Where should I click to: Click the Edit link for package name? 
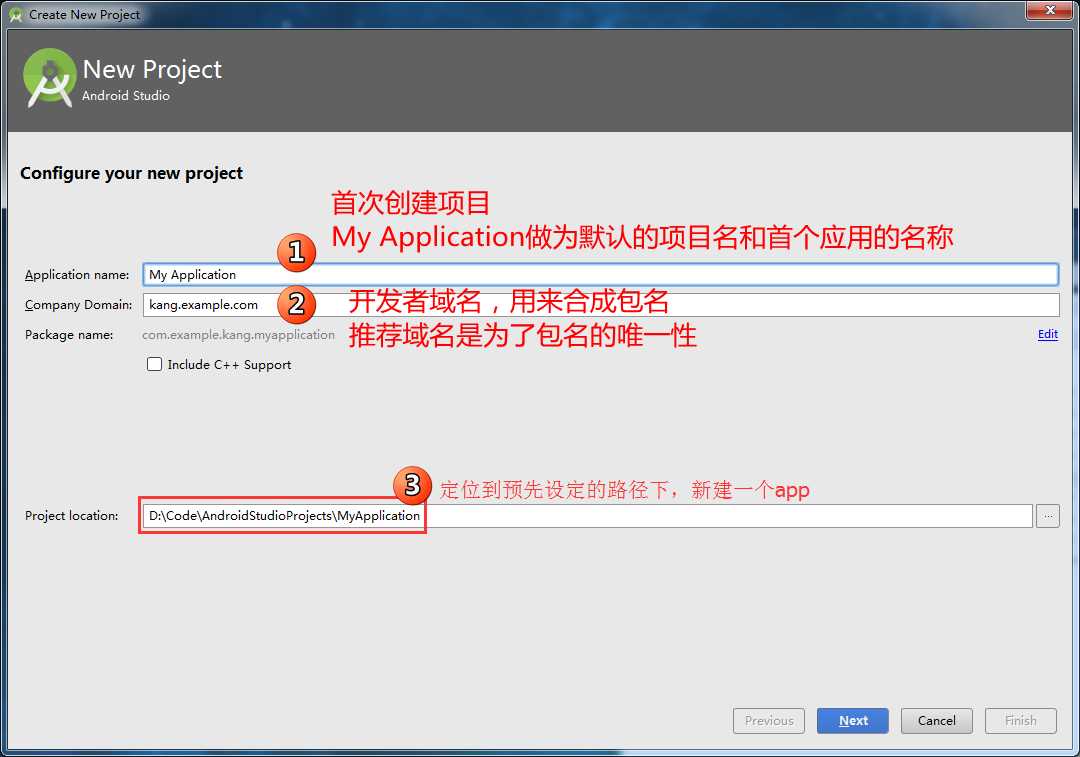(1048, 334)
